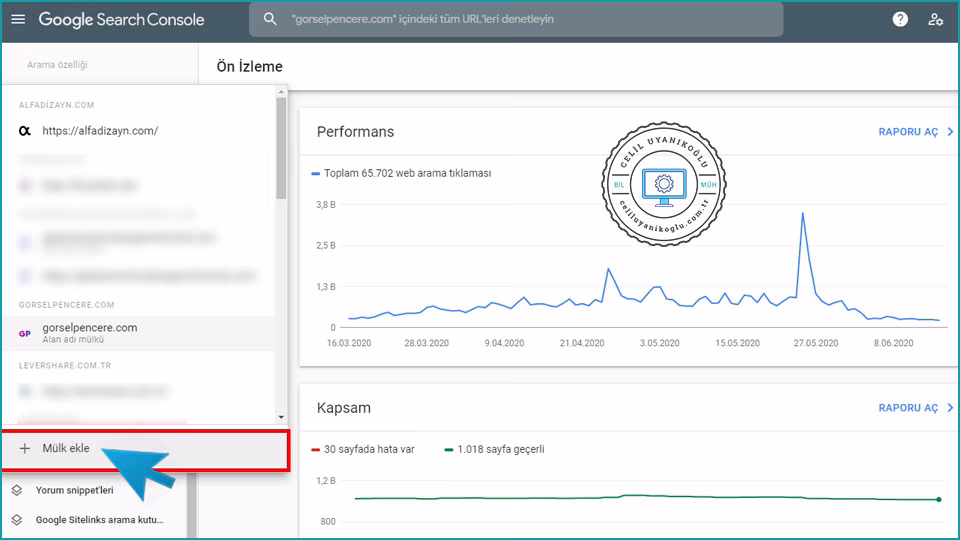Click the ALFADİZAYN.COM group header

point(56,105)
